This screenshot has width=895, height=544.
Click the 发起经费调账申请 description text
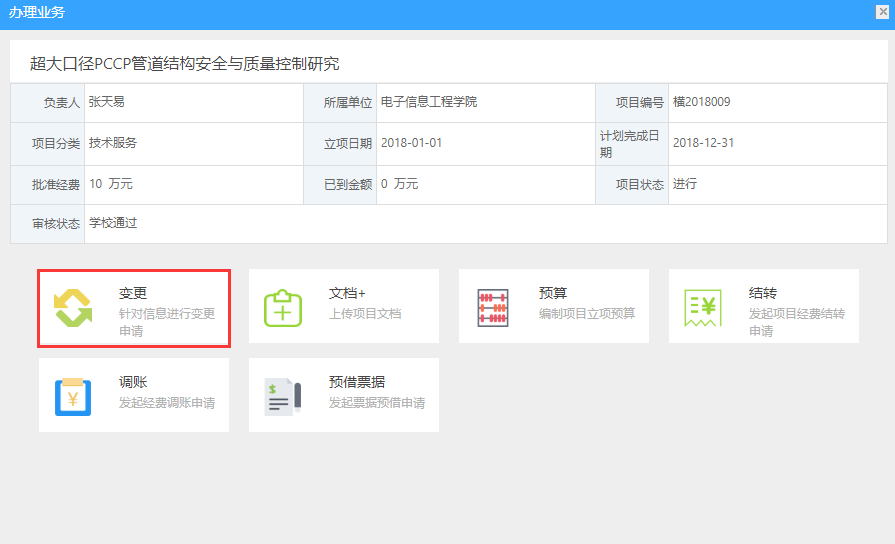point(167,403)
